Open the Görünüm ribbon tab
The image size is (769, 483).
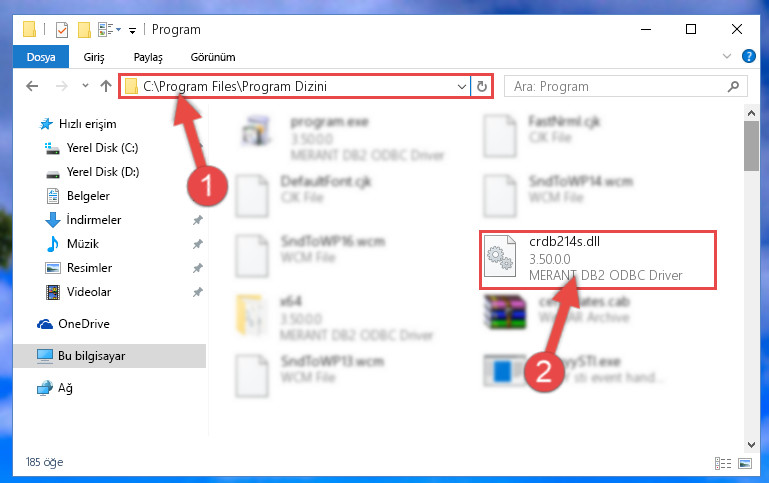tap(213, 57)
